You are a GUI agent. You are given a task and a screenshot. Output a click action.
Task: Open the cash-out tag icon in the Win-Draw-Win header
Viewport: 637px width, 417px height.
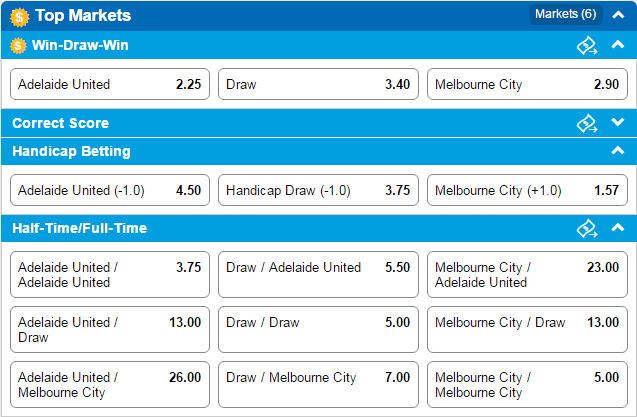click(587, 46)
